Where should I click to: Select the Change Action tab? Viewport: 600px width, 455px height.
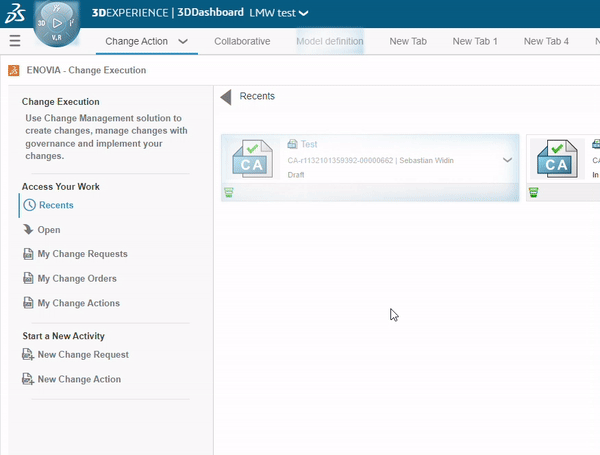[x=136, y=41]
